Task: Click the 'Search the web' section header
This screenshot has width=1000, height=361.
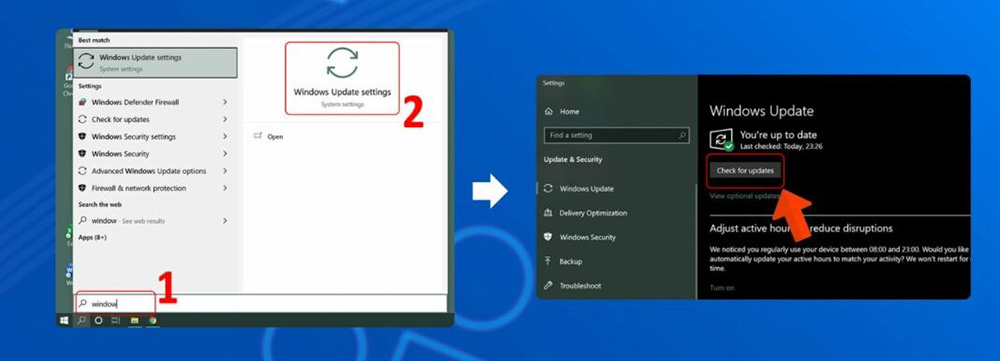Action: point(99,205)
